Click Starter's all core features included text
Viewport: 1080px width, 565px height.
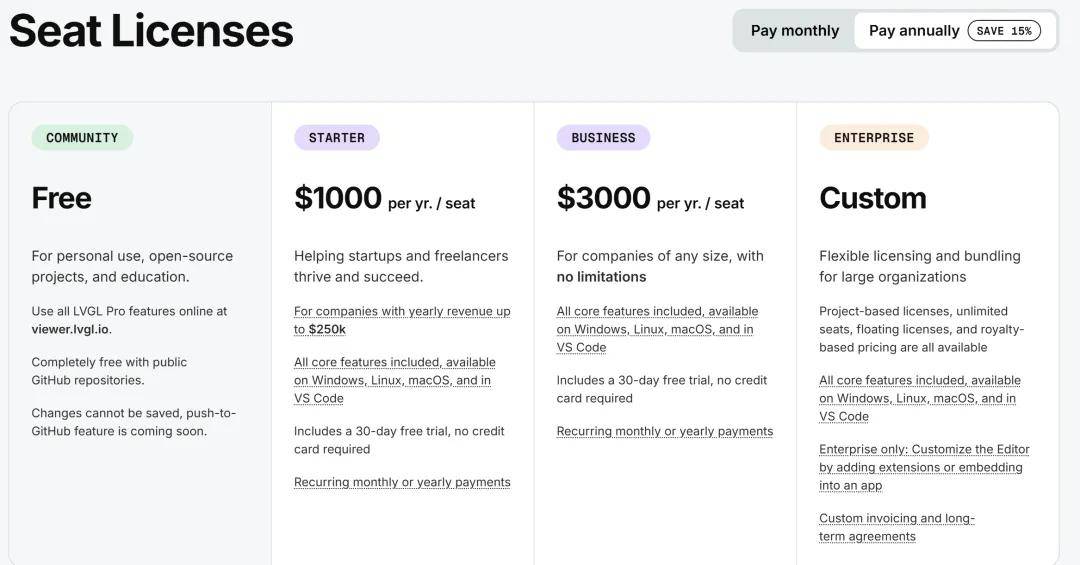[394, 380]
